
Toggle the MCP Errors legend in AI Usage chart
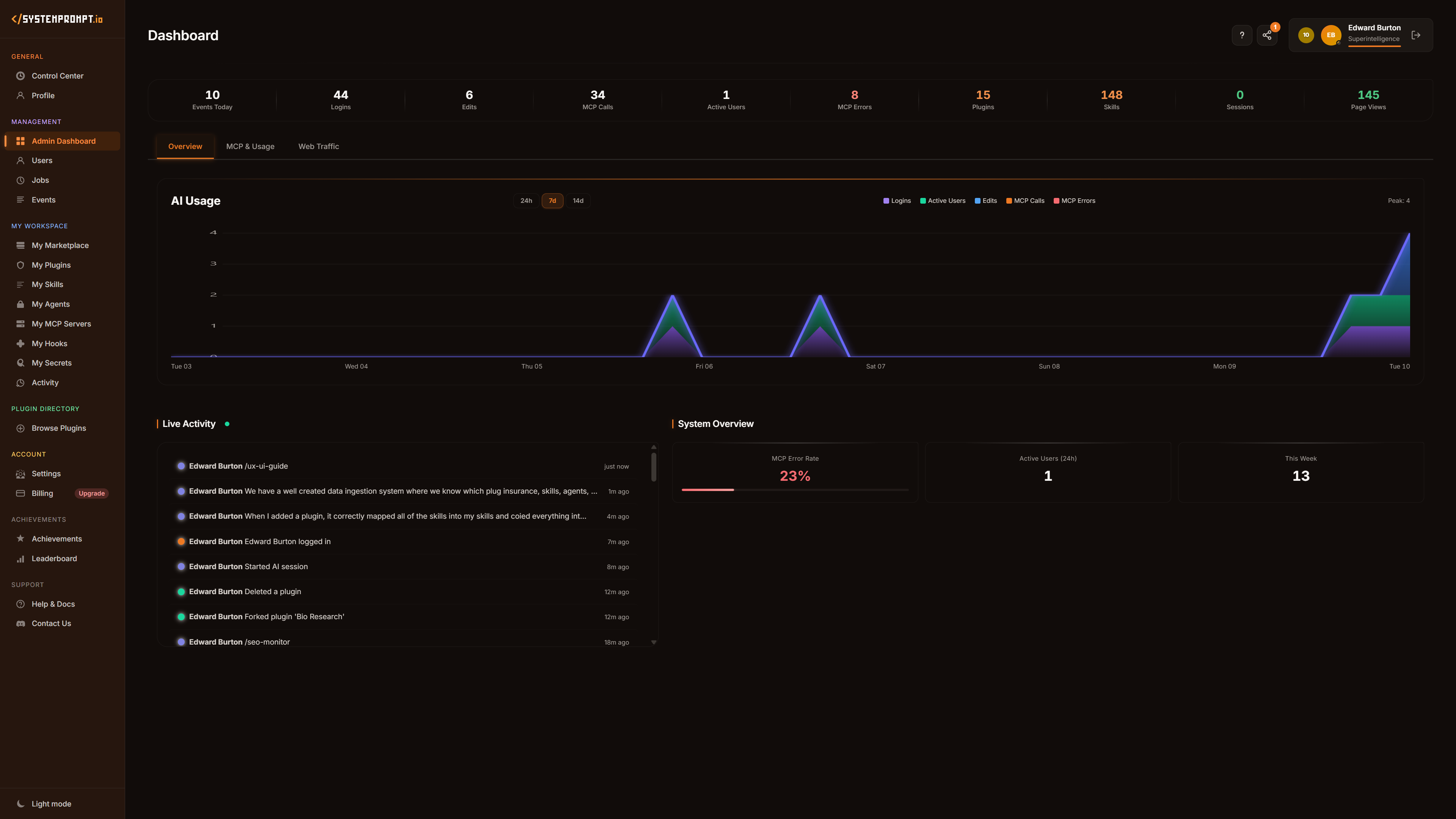pos(1074,201)
